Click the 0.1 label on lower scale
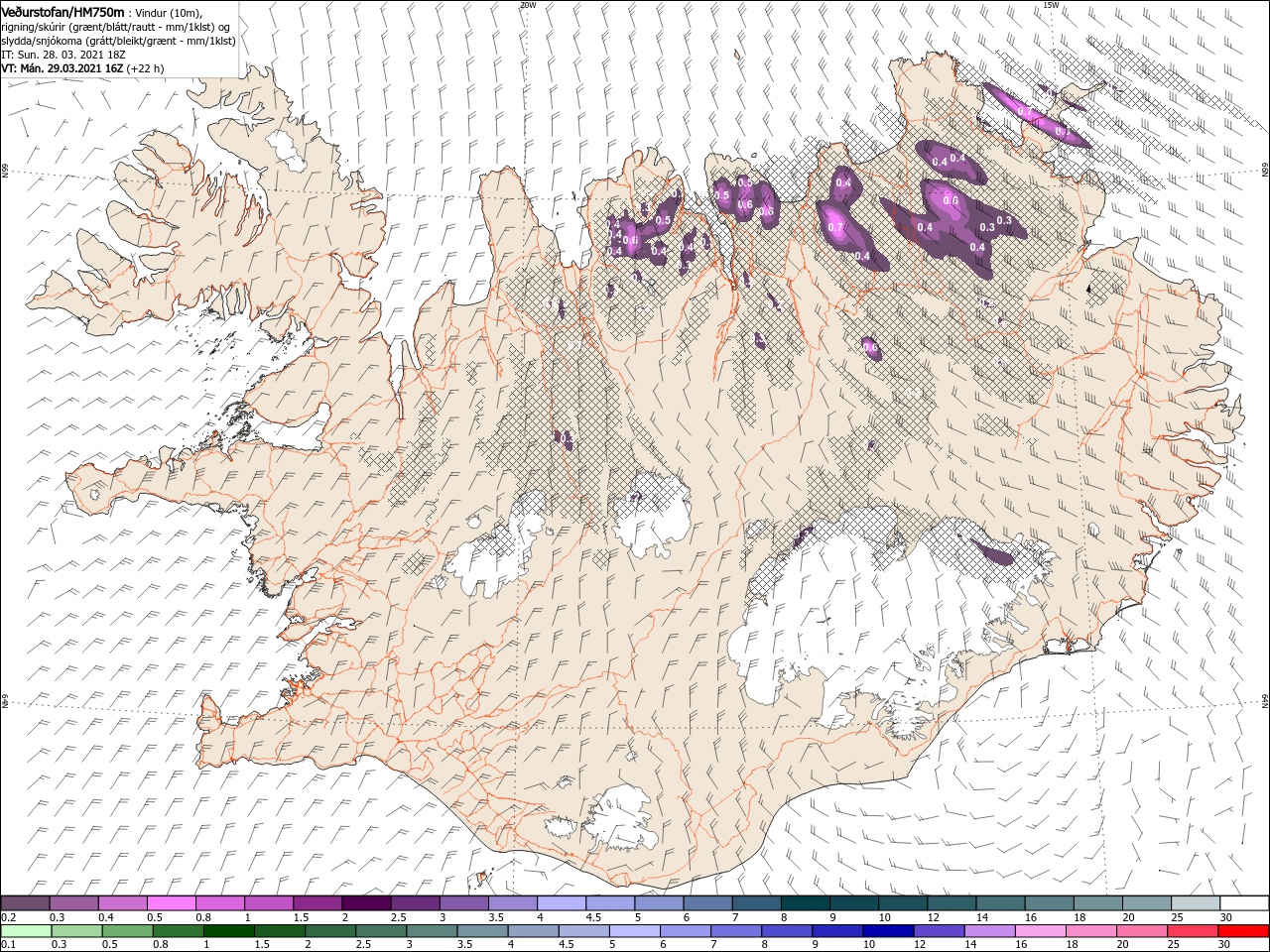This screenshot has width=1270, height=952. [9, 945]
